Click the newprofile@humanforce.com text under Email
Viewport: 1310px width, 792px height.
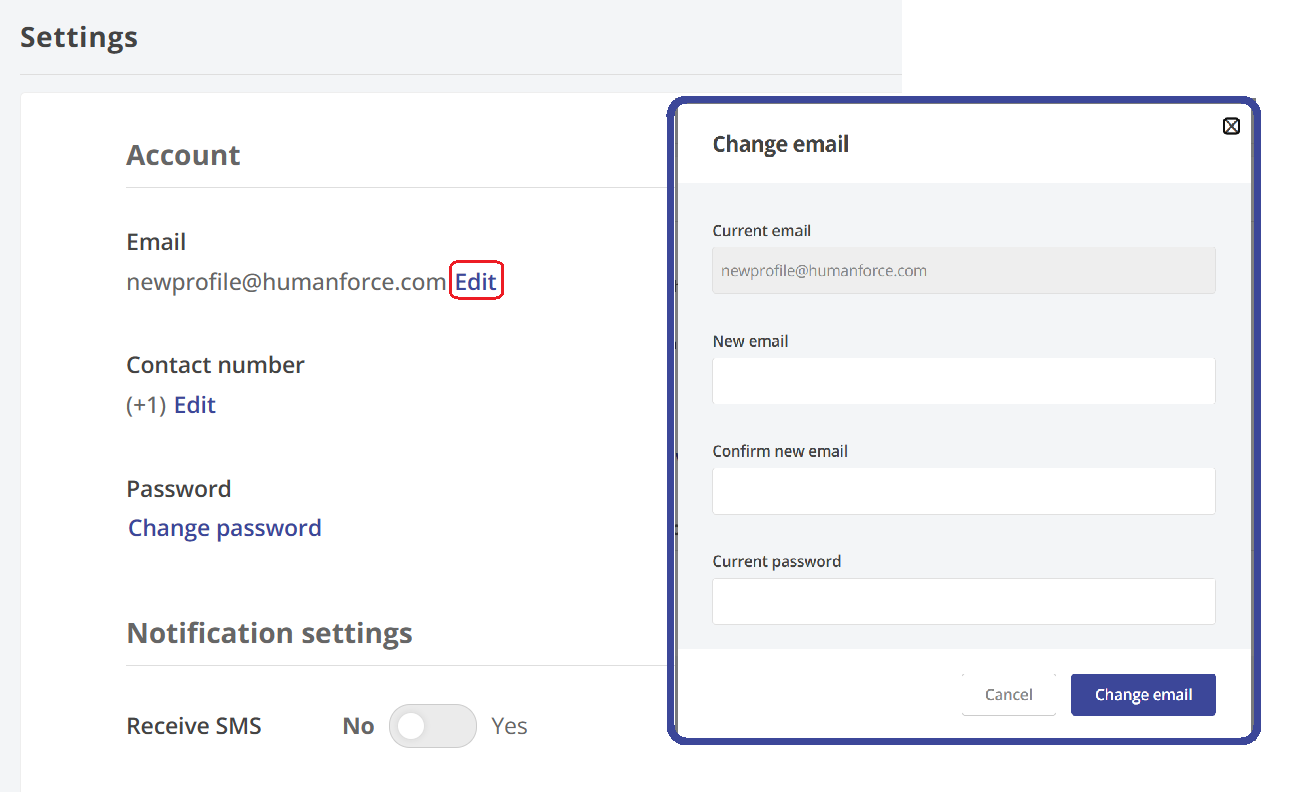pyautogui.click(x=286, y=282)
